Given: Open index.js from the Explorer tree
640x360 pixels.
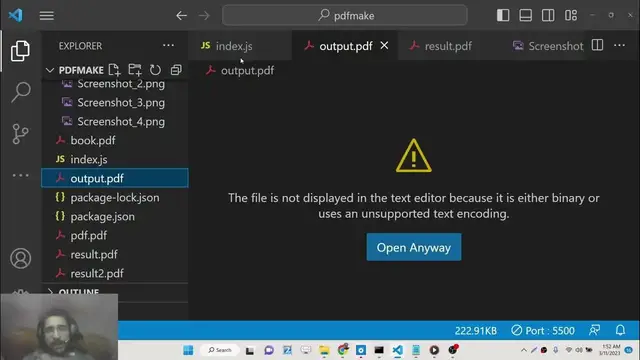Looking at the screenshot, I should [x=115, y=159].
